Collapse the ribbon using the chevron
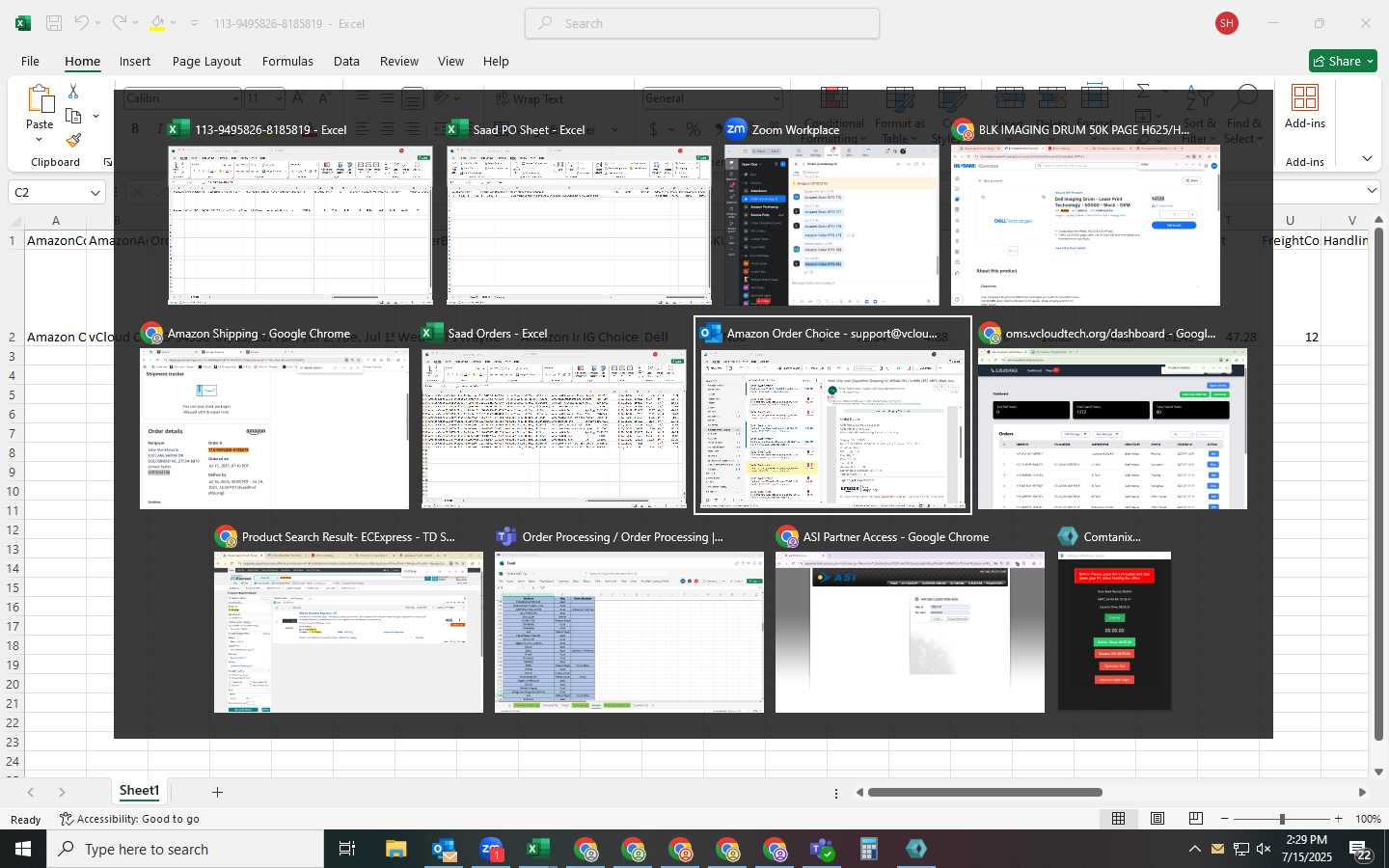This screenshot has height=868, width=1389. tap(1367, 158)
